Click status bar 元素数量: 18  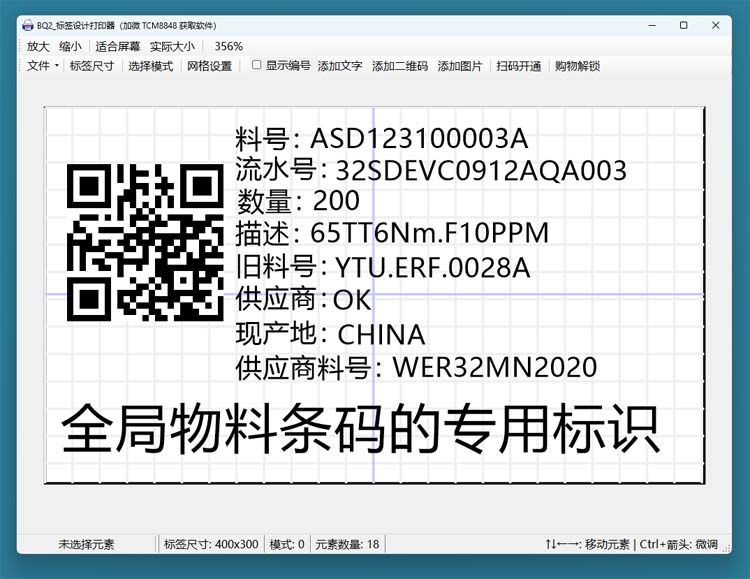tap(347, 544)
